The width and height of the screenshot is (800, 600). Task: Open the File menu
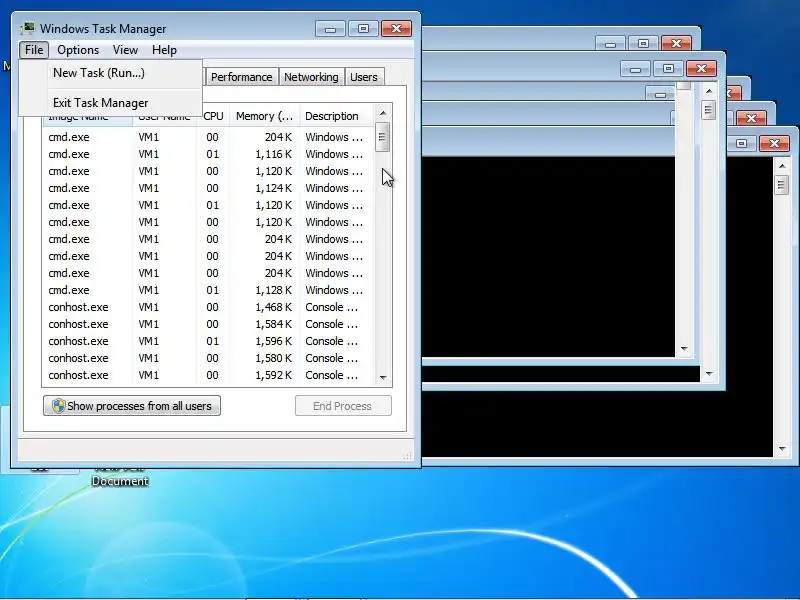coord(34,50)
